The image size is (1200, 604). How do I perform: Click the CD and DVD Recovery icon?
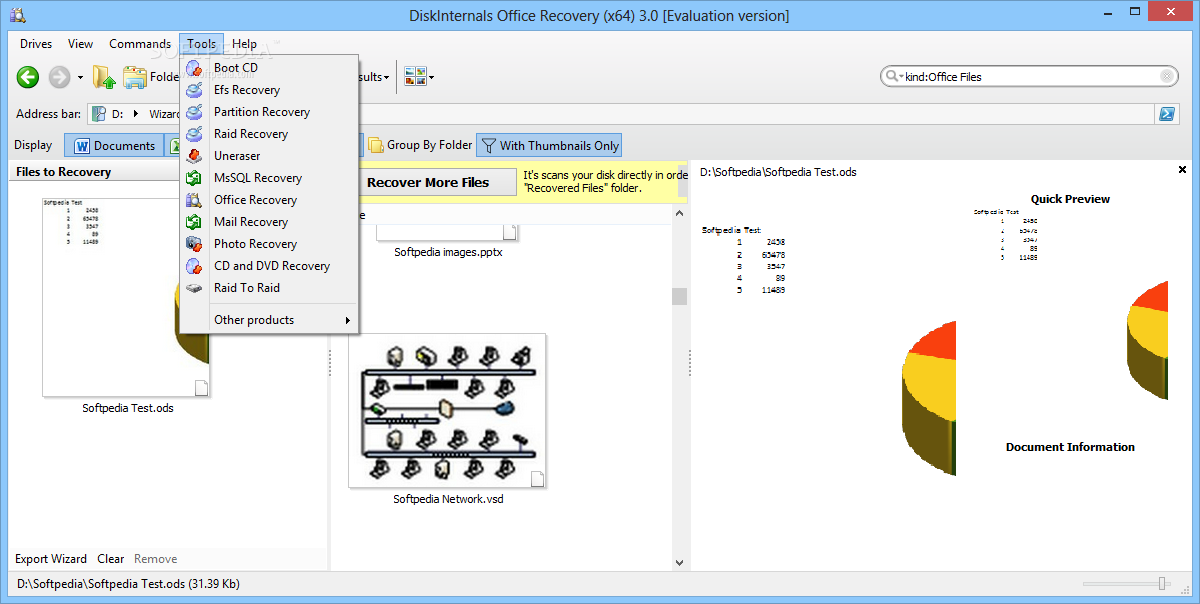tap(194, 266)
